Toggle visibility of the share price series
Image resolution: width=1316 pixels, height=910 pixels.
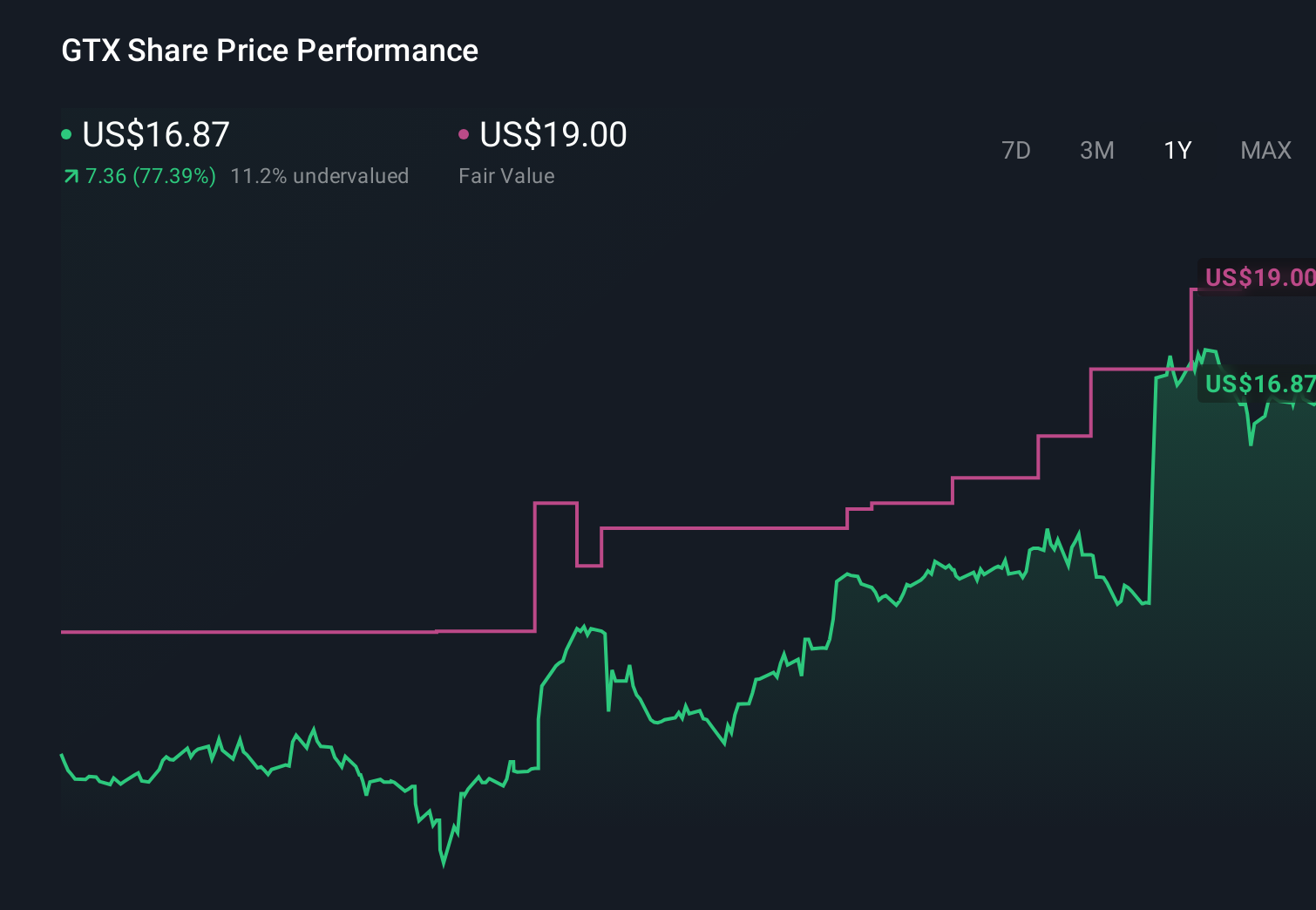[x=66, y=133]
